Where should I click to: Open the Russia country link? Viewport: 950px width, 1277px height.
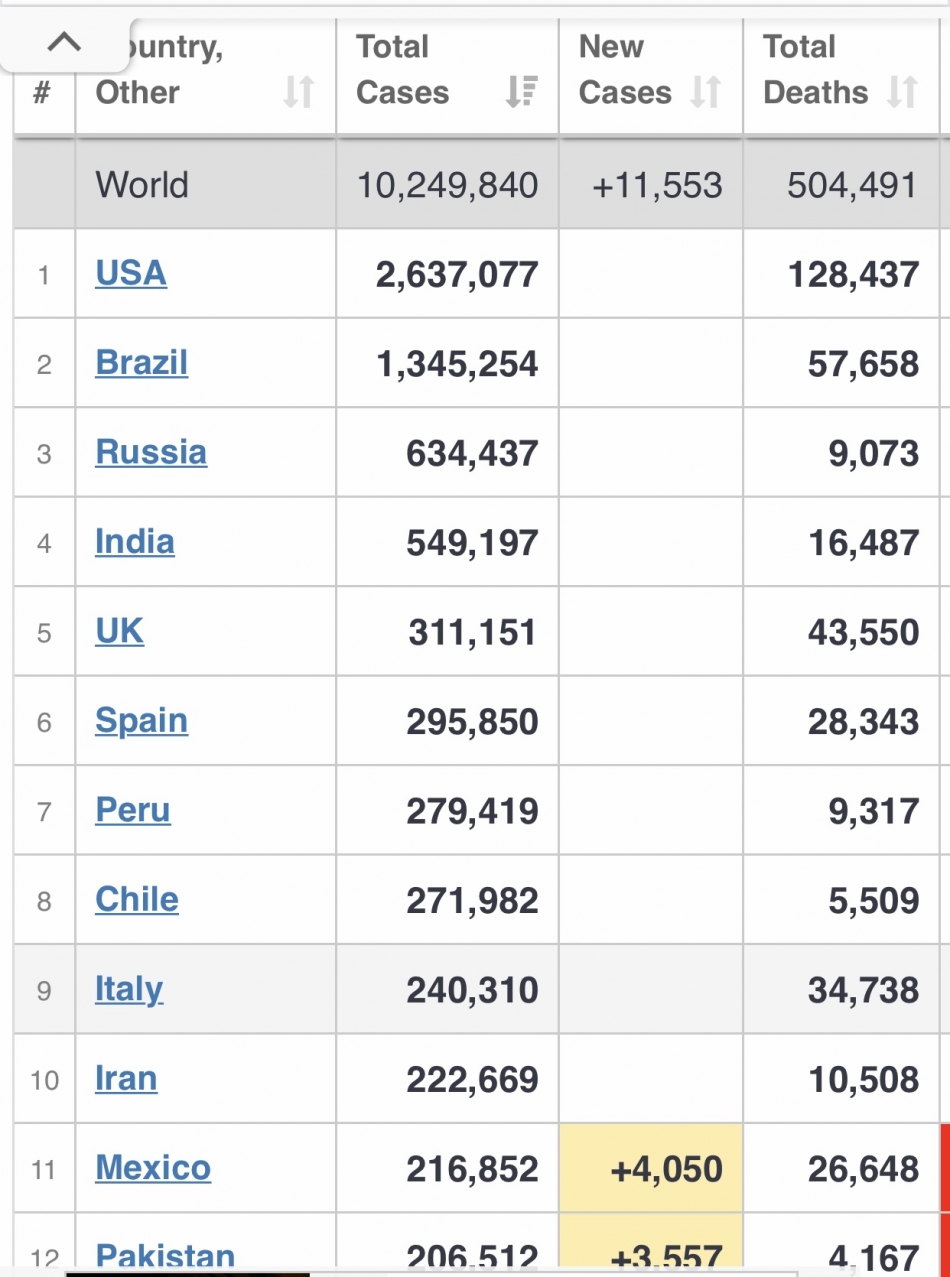tap(151, 452)
